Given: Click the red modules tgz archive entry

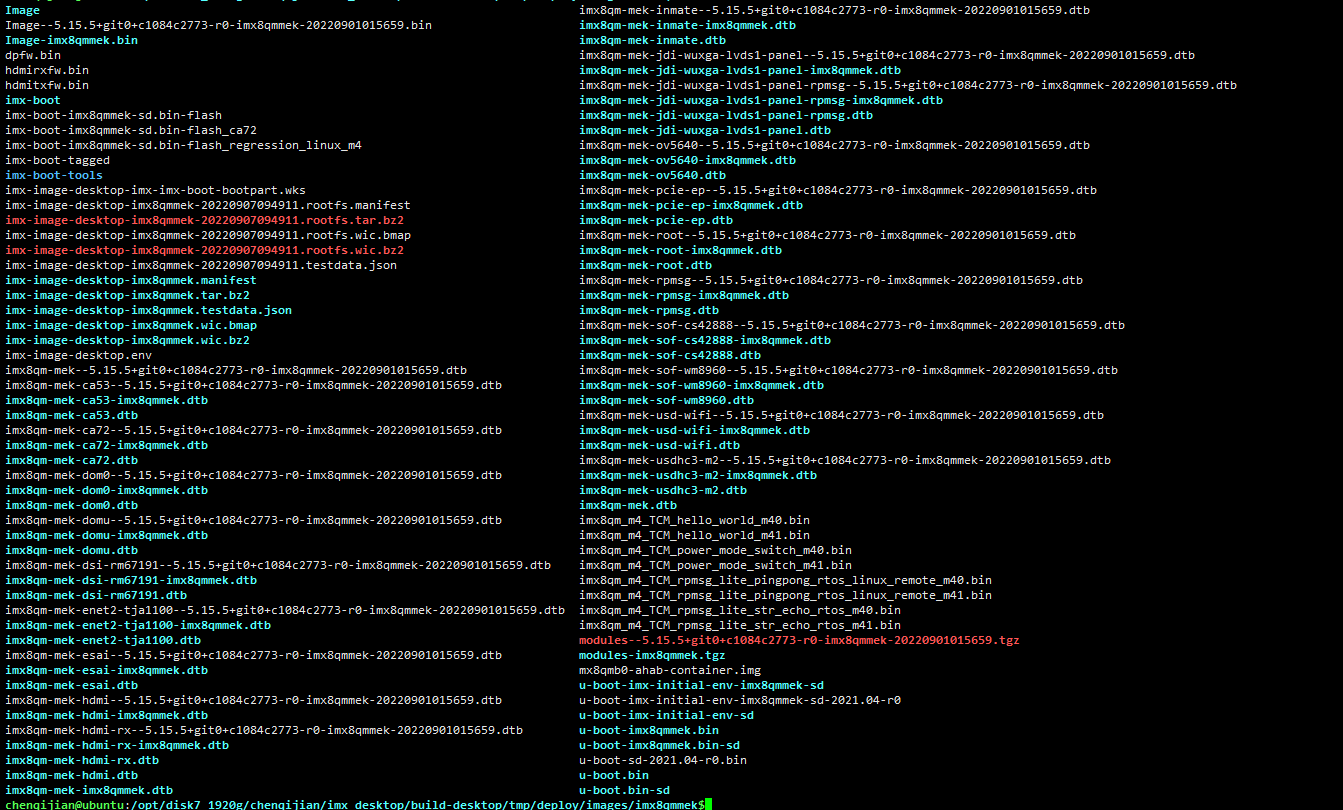Looking at the screenshot, I should point(800,640).
